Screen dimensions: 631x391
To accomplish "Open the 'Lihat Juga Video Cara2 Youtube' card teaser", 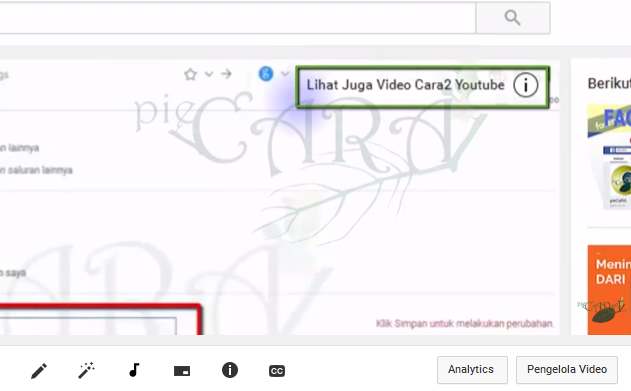I will pos(422,86).
